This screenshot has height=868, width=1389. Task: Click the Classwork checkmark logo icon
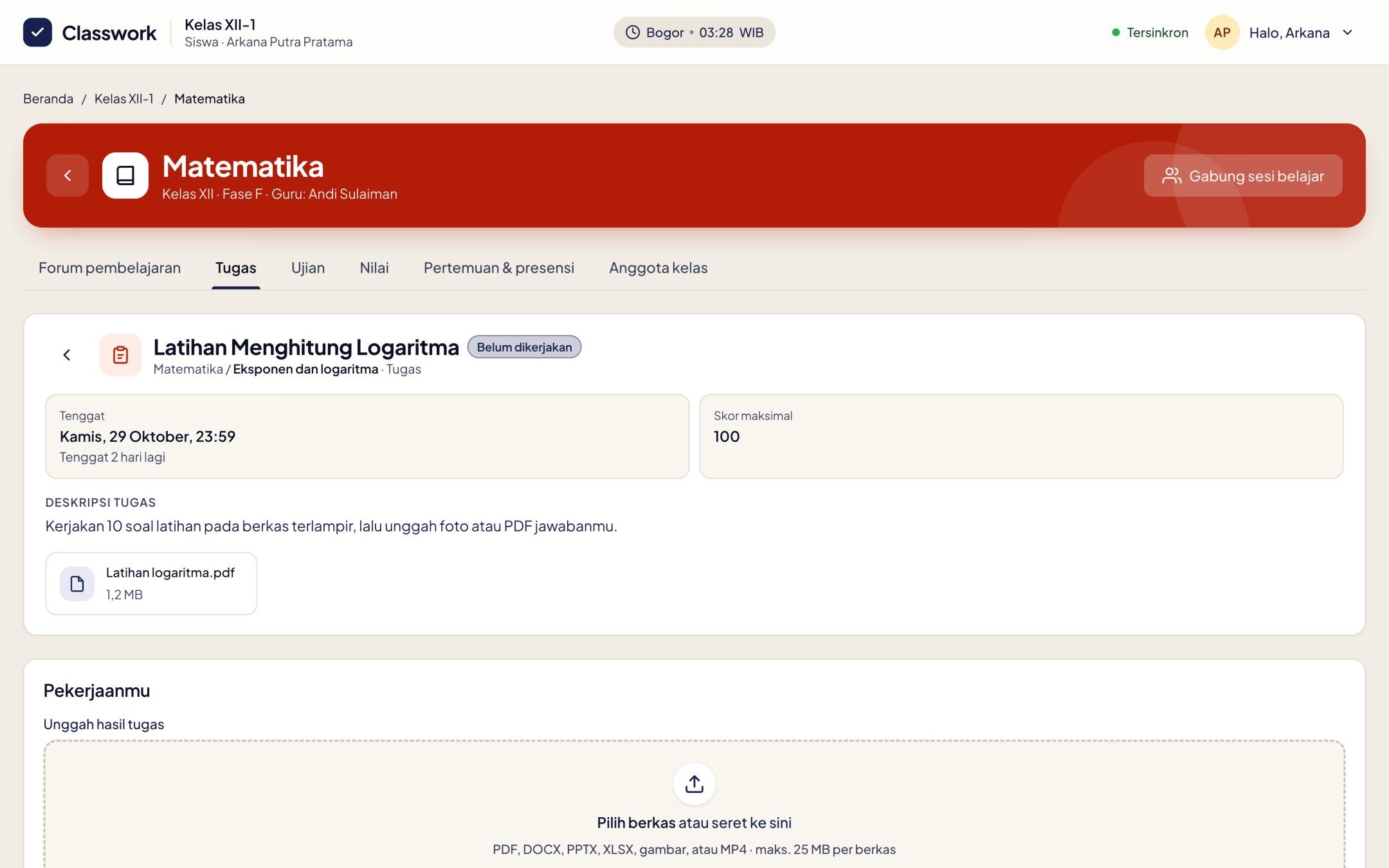pyautogui.click(x=37, y=32)
